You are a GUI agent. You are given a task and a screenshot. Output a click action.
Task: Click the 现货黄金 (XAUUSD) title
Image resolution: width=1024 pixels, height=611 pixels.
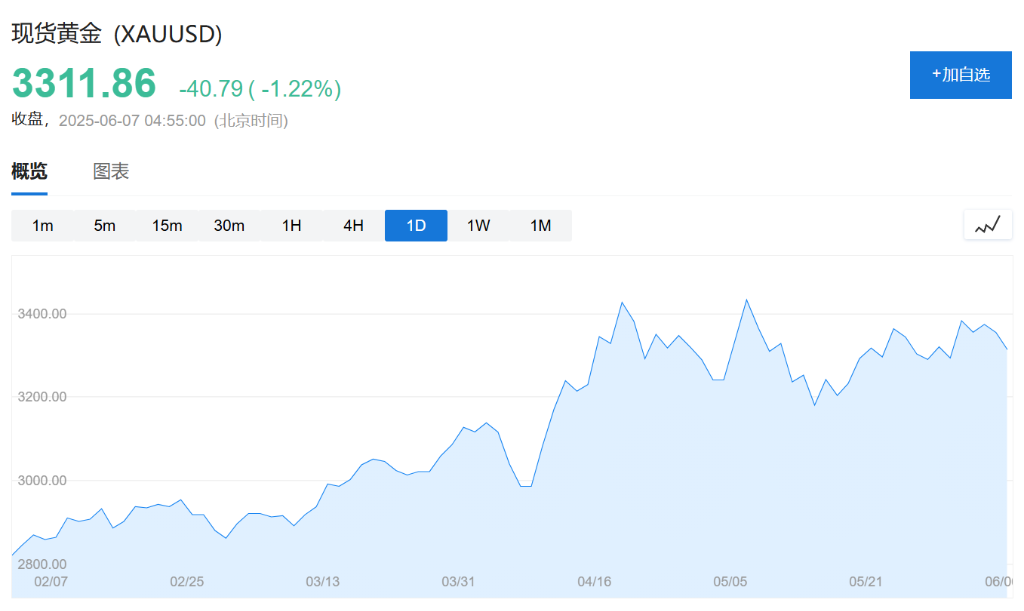pyautogui.click(x=117, y=33)
